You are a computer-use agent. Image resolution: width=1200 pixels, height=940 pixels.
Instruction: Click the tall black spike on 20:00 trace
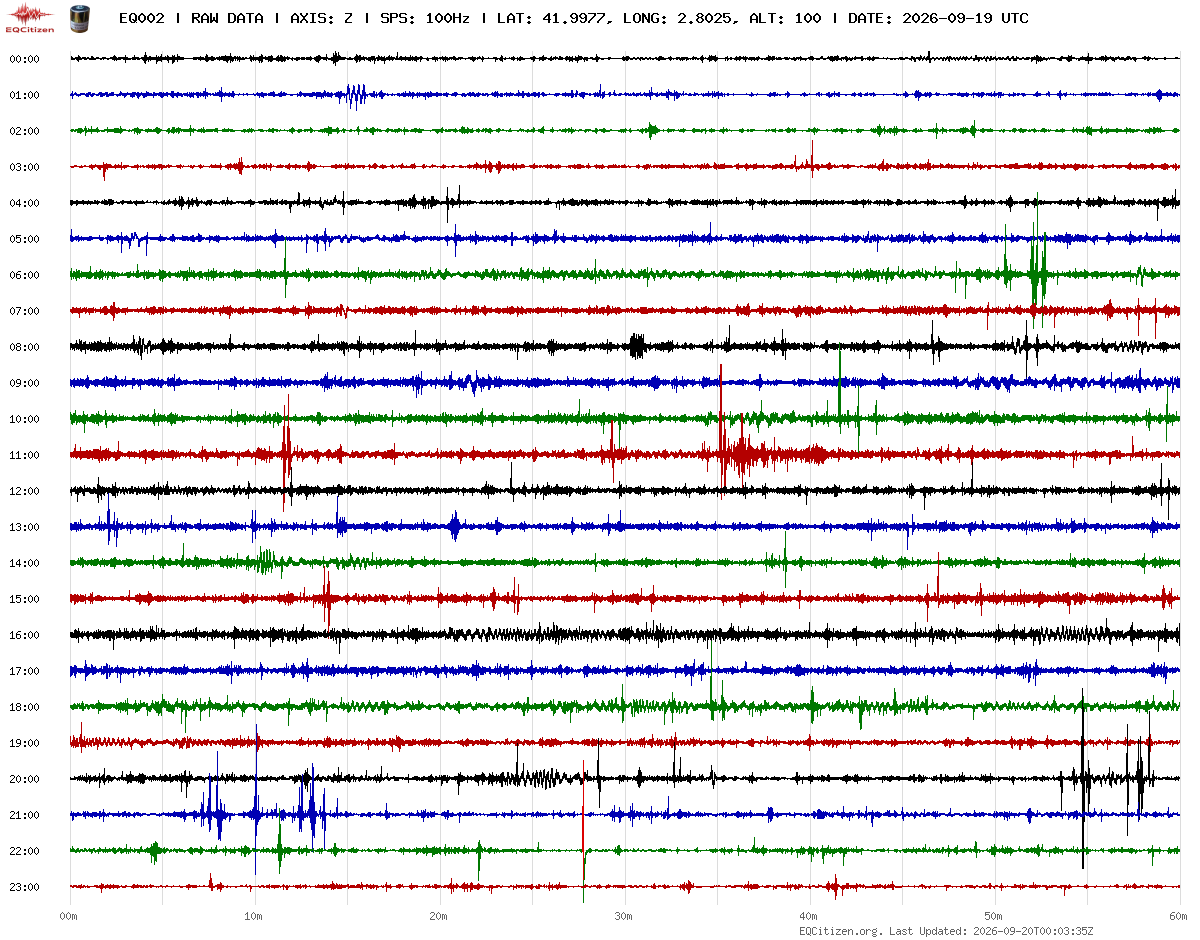(1083, 779)
